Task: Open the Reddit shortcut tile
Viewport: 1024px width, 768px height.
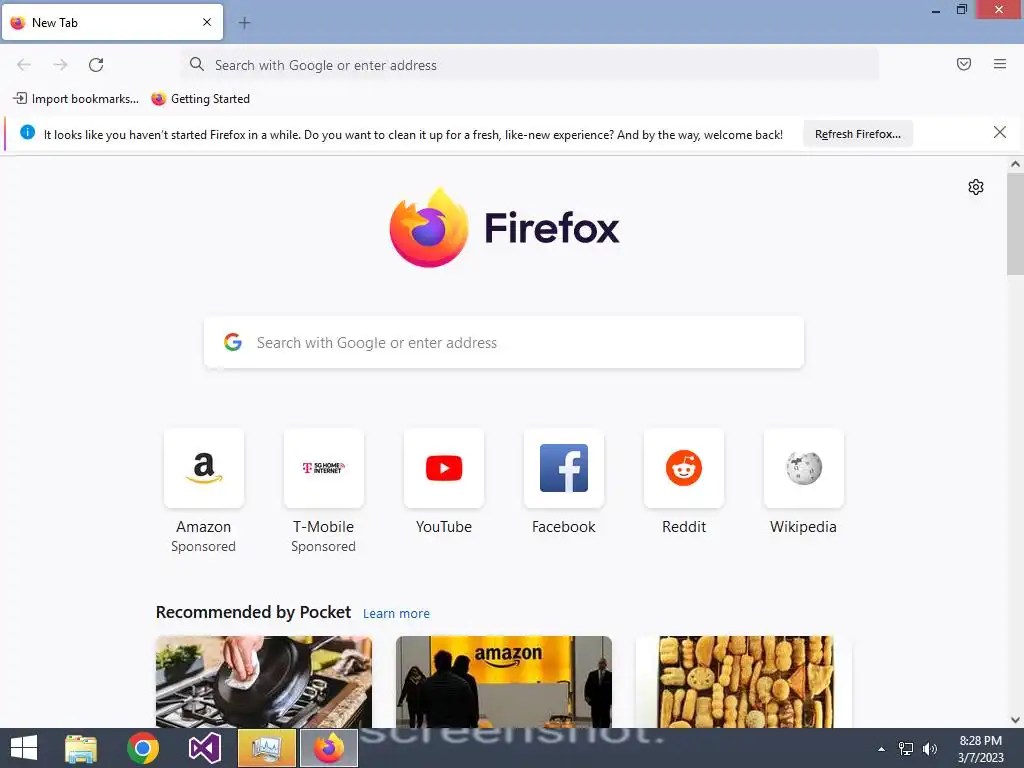Action: 684,468
